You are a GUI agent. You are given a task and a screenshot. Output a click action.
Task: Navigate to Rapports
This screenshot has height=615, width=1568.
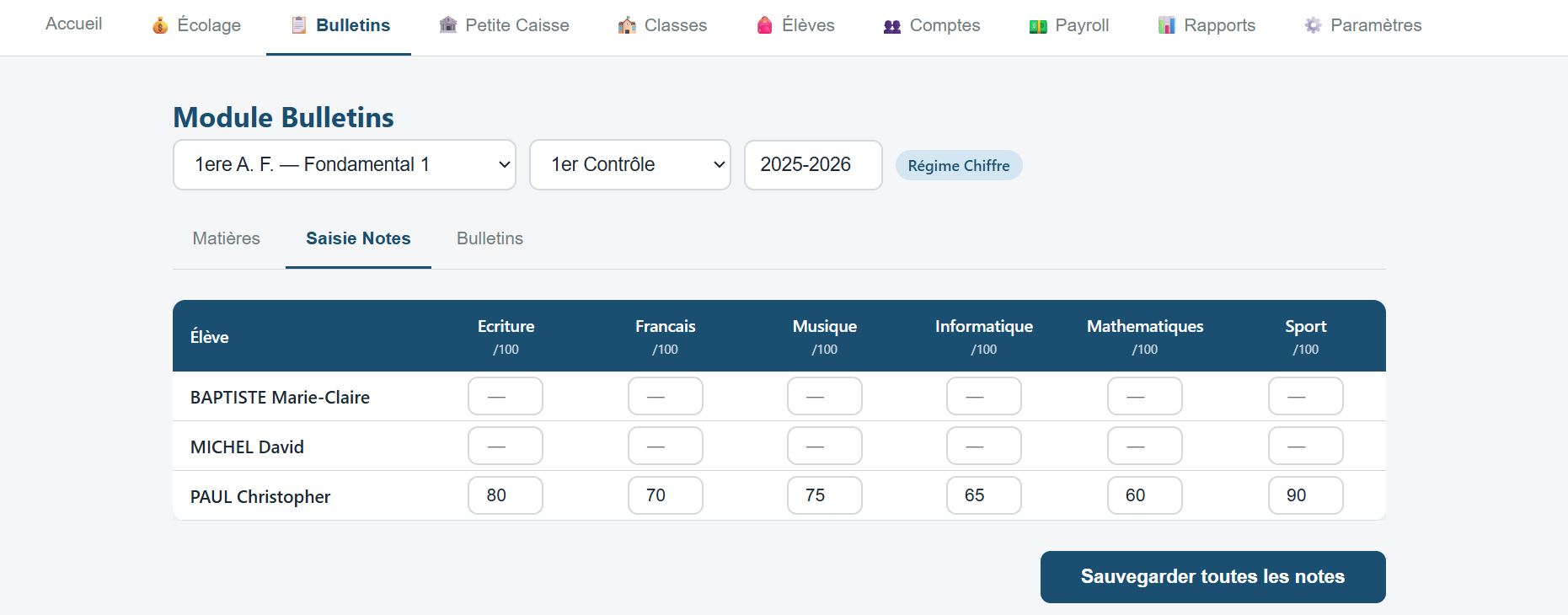1207,25
